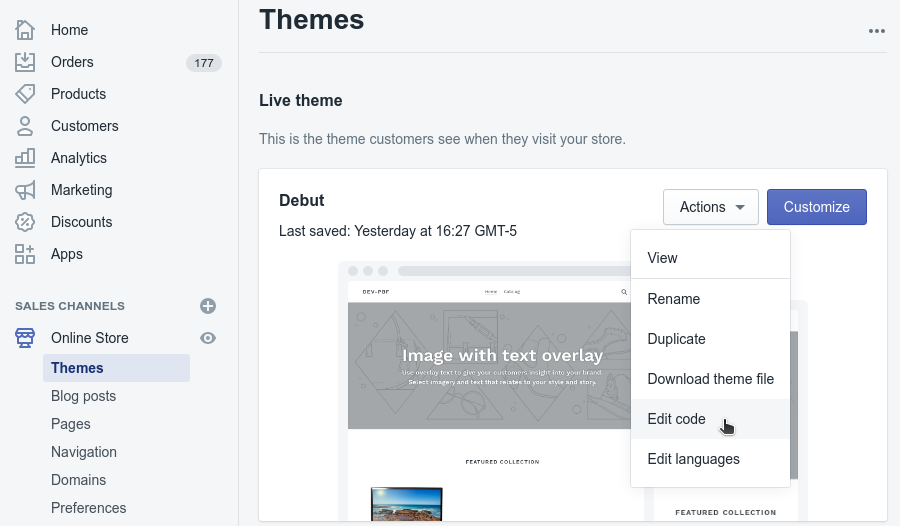
Task: Open the three-dot more options menu
Action: pyautogui.click(x=877, y=31)
